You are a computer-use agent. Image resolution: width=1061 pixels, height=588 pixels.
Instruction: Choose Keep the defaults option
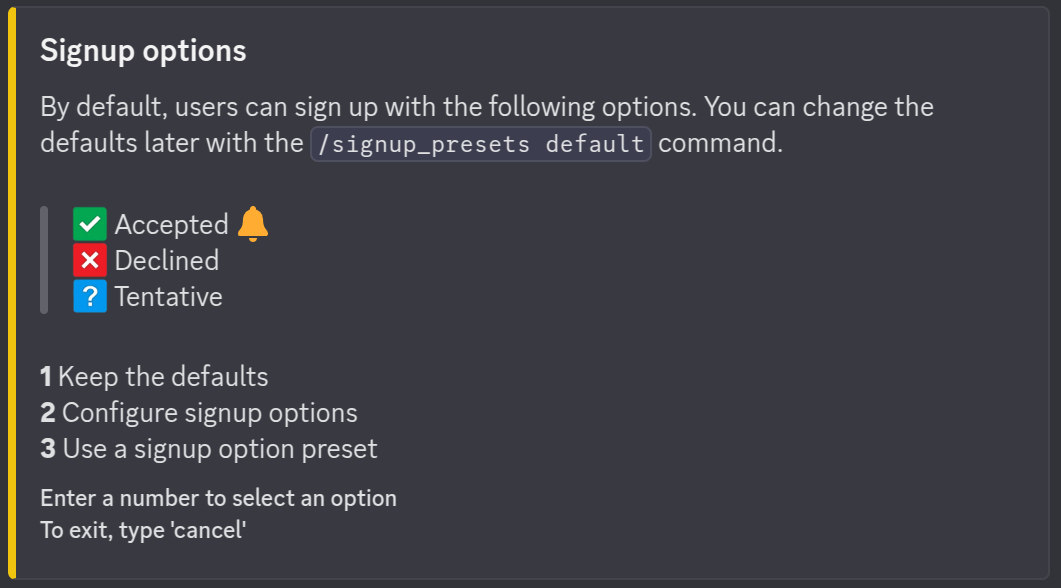tap(163, 377)
